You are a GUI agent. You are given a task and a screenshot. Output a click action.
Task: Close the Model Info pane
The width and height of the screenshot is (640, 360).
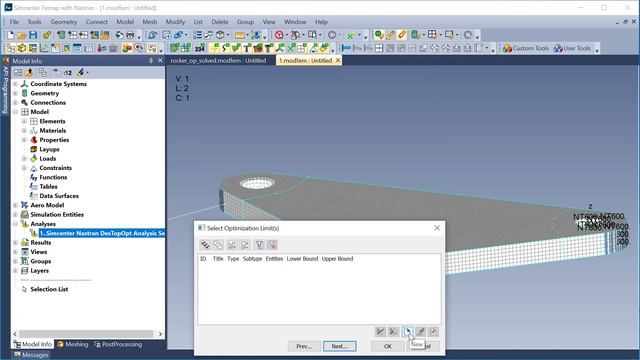click(160, 60)
